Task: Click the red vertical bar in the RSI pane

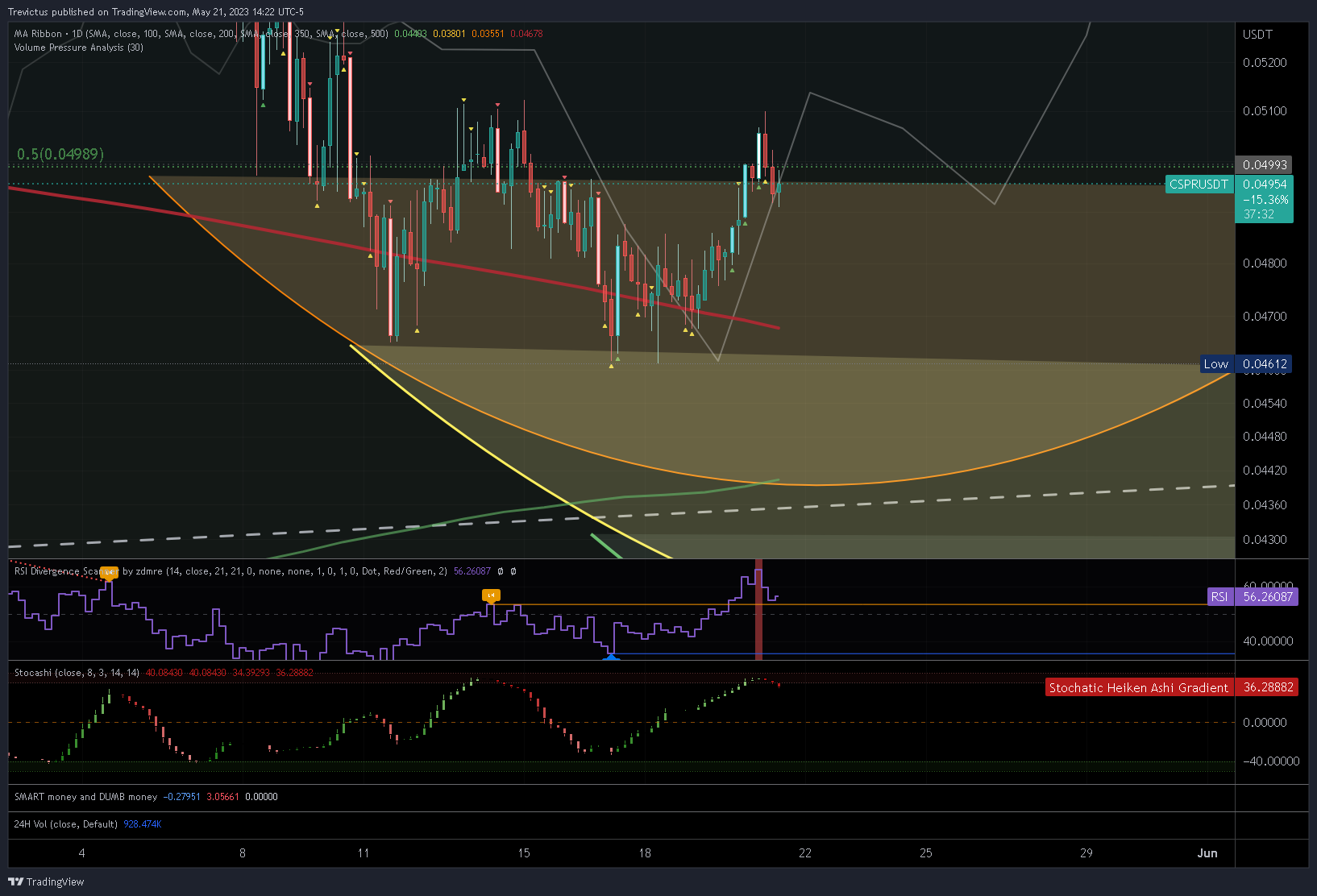Action: click(758, 609)
